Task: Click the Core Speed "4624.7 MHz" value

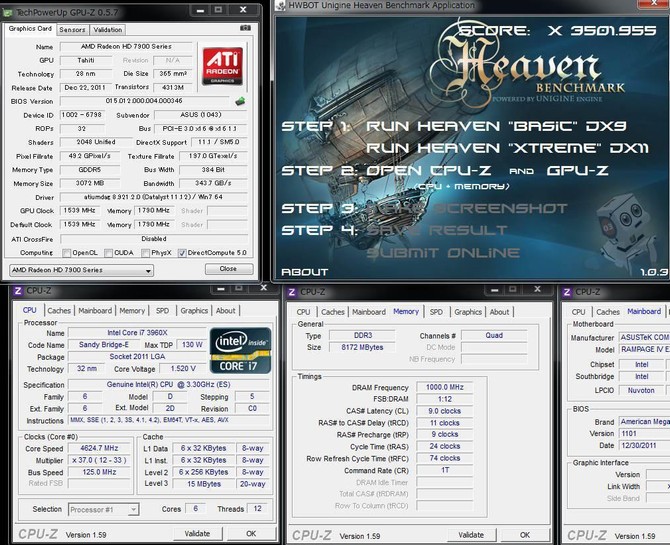Action: pyautogui.click(x=99, y=448)
